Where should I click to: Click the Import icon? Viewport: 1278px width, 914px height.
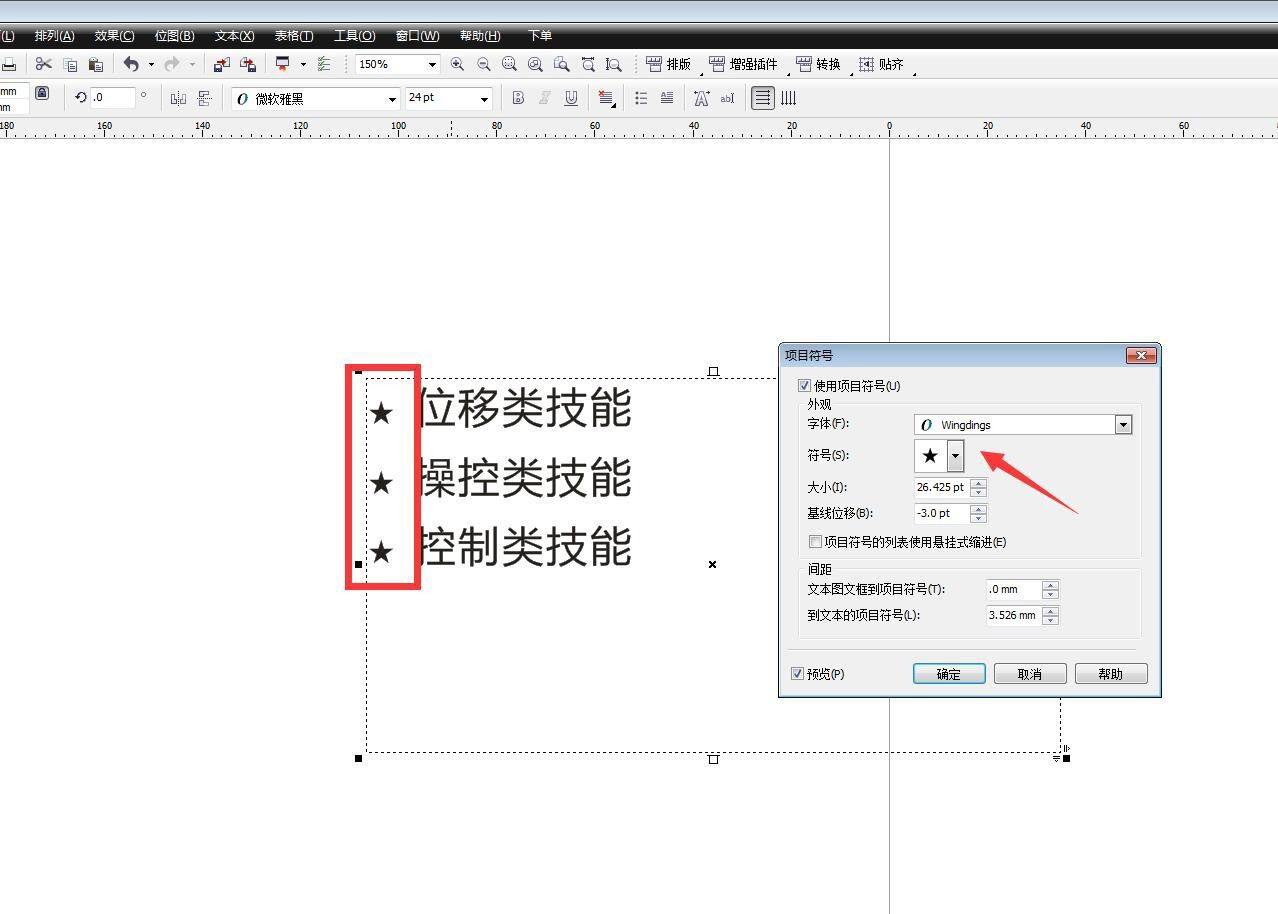pos(222,64)
